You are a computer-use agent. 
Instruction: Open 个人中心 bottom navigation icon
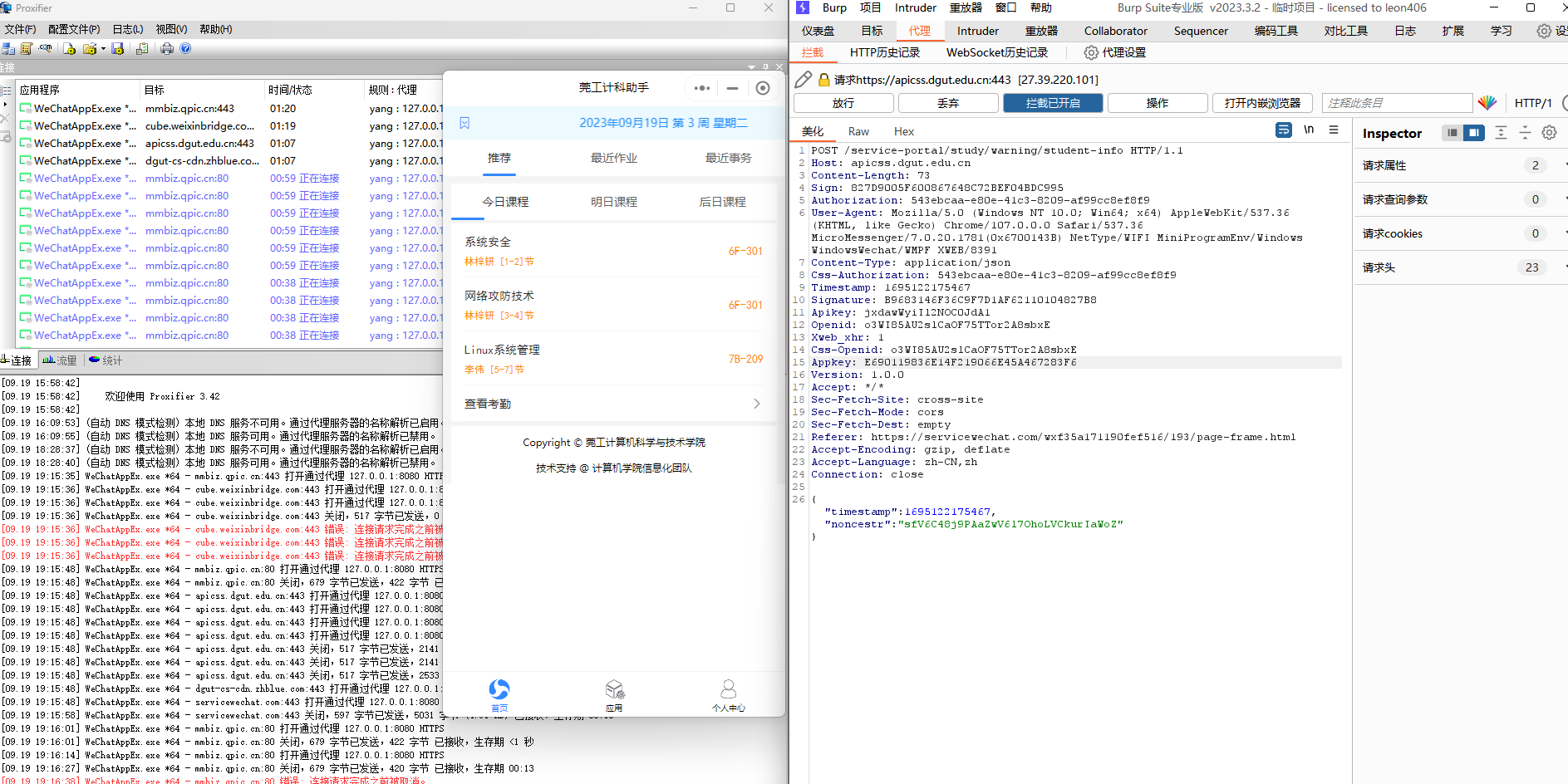[729, 695]
